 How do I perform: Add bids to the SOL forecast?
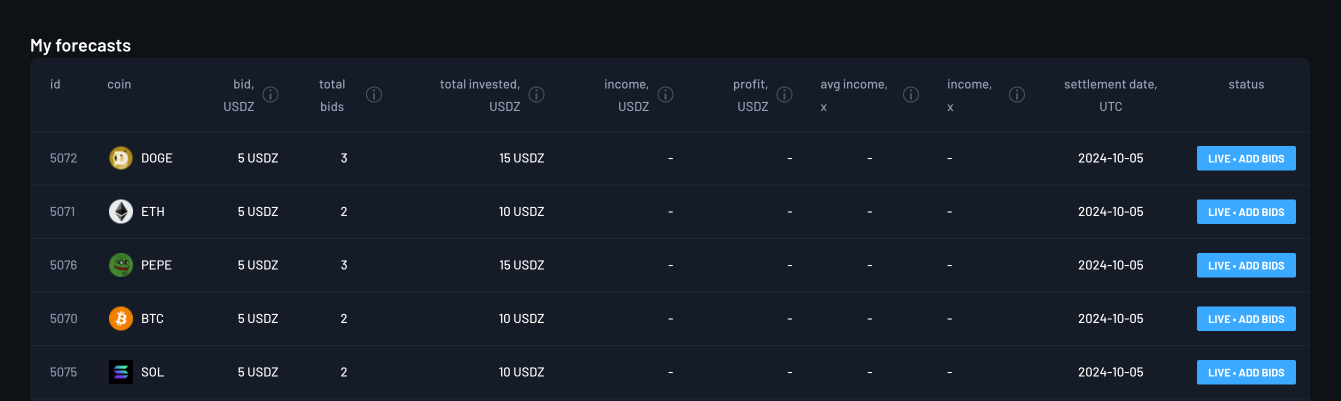(1246, 372)
